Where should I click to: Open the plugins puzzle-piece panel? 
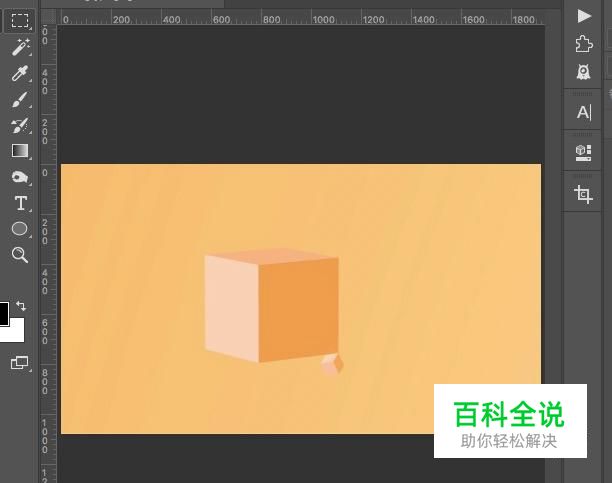point(584,44)
